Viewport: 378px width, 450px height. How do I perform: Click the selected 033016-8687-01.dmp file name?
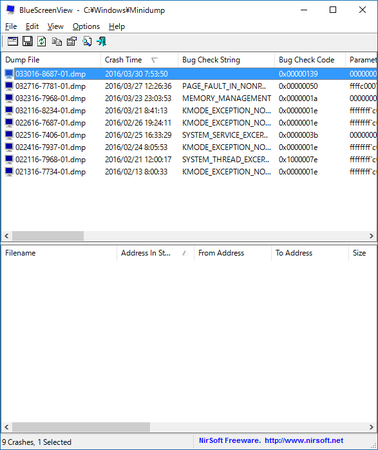tap(50, 74)
